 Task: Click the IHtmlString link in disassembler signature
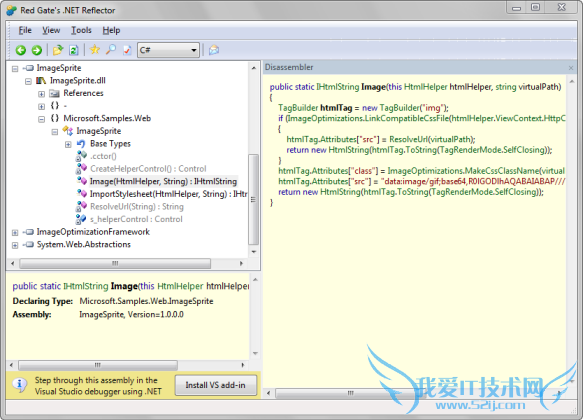[338, 87]
